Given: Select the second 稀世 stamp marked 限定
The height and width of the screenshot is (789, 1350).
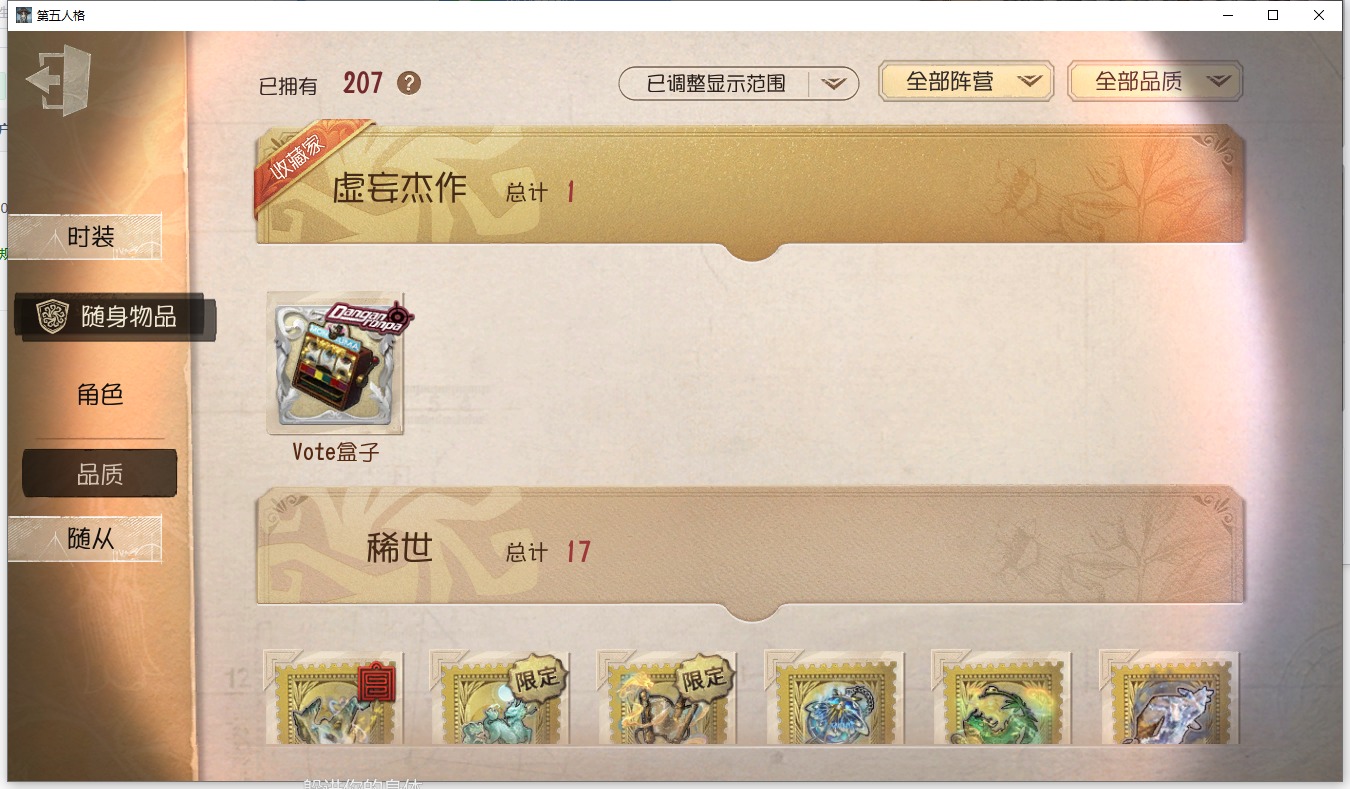Looking at the screenshot, I should pyautogui.click(x=501, y=698).
